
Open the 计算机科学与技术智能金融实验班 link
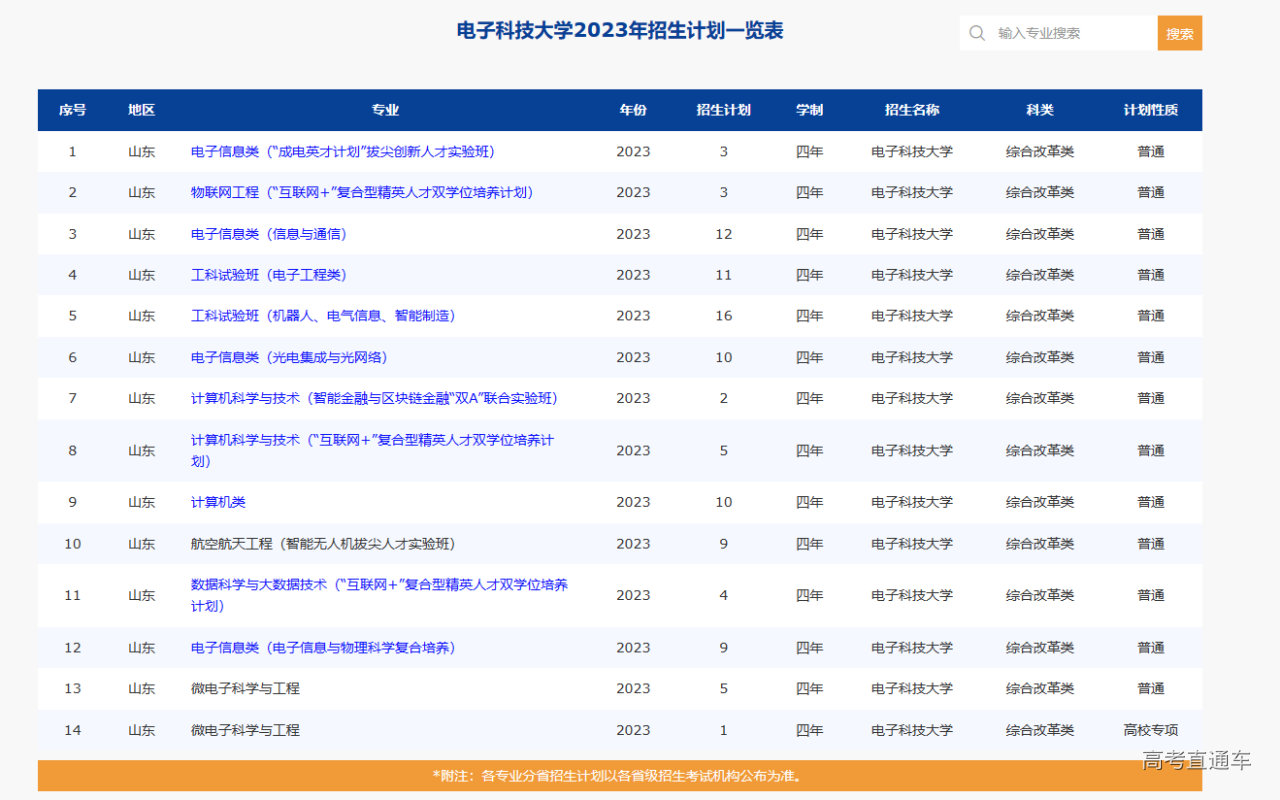(375, 397)
